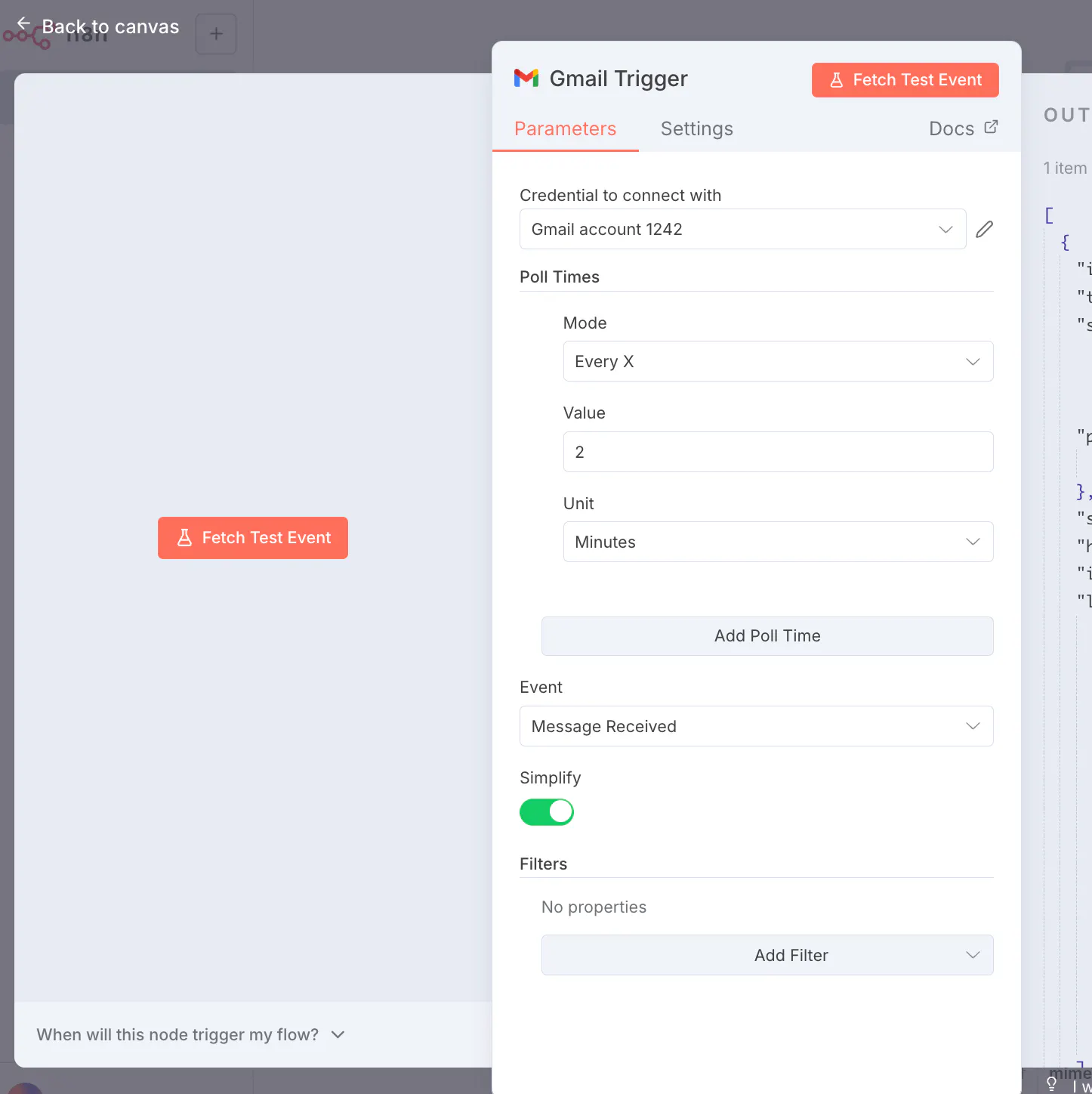Toggle the Simplify switch off
Image resolution: width=1092 pixels, height=1094 pixels.
[547, 812]
